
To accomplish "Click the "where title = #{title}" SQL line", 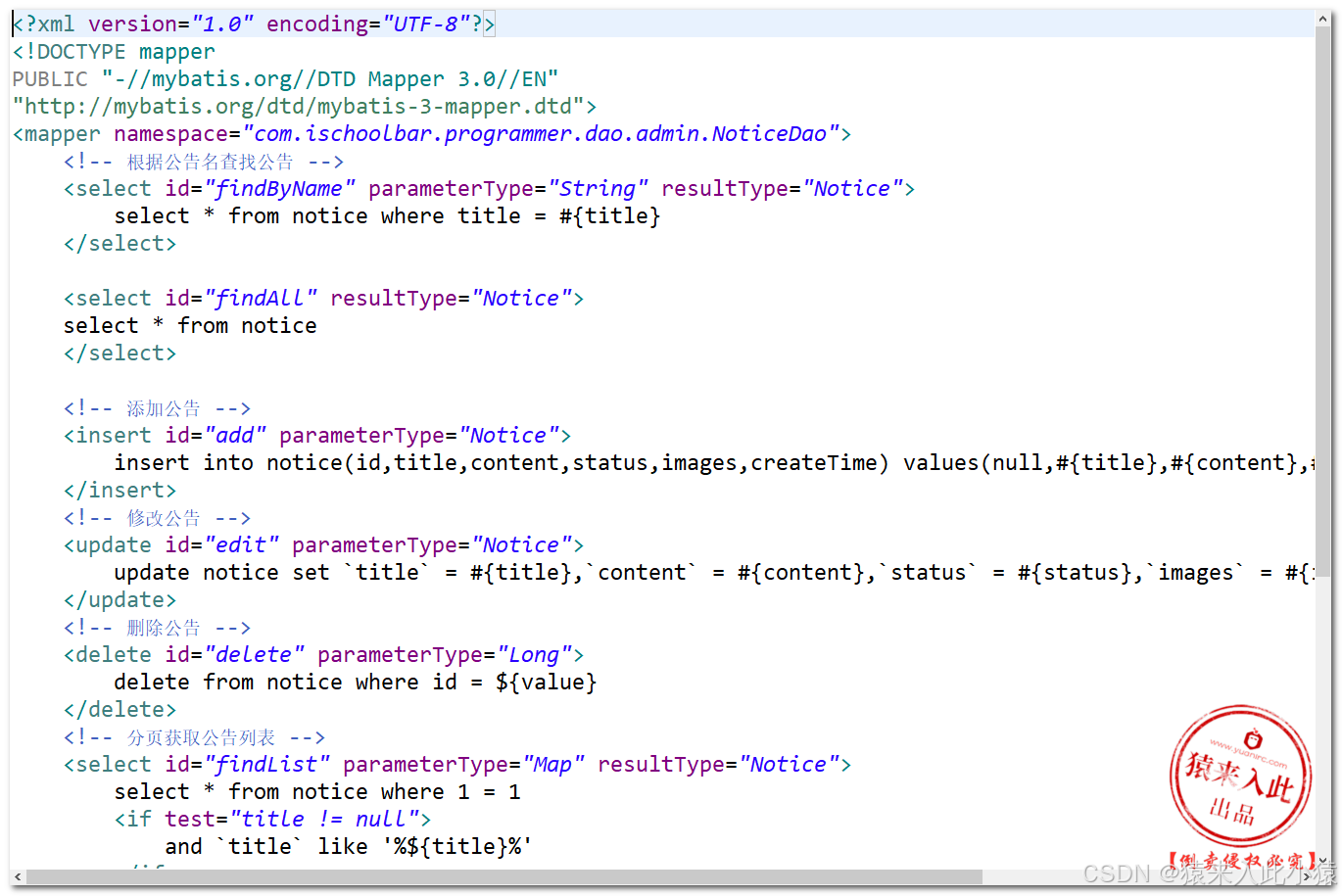I will click(388, 215).
